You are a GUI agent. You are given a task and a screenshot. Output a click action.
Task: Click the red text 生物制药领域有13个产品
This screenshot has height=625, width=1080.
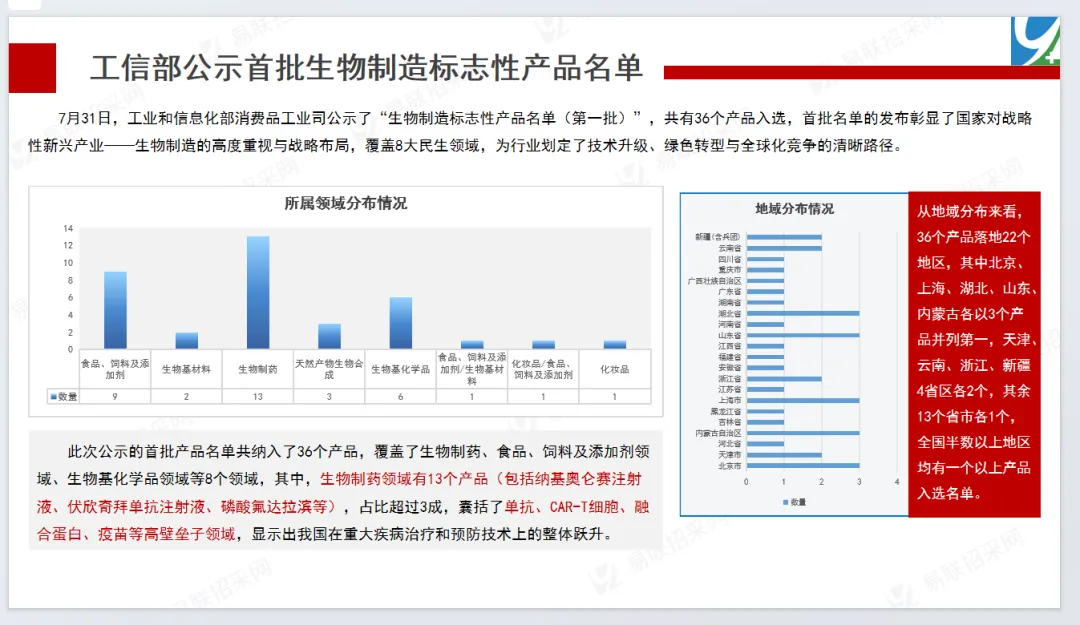point(404,479)
